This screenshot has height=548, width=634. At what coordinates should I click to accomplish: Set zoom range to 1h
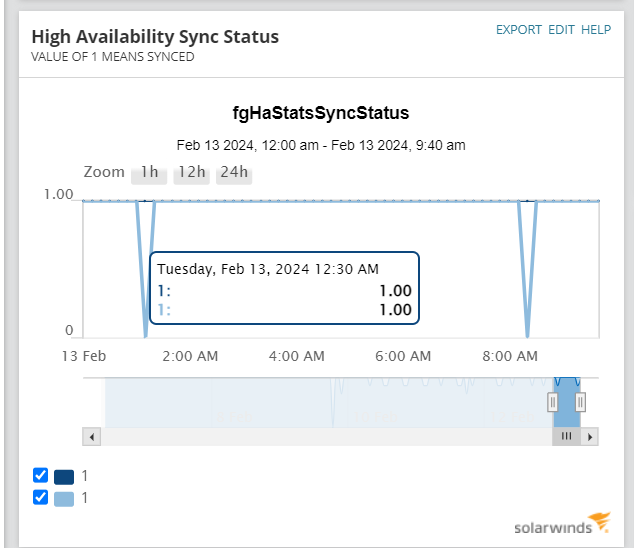(x=150, y=172)
